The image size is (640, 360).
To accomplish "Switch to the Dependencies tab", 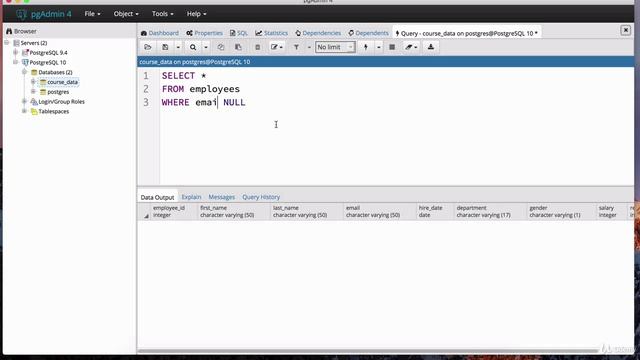I will 318,33.
